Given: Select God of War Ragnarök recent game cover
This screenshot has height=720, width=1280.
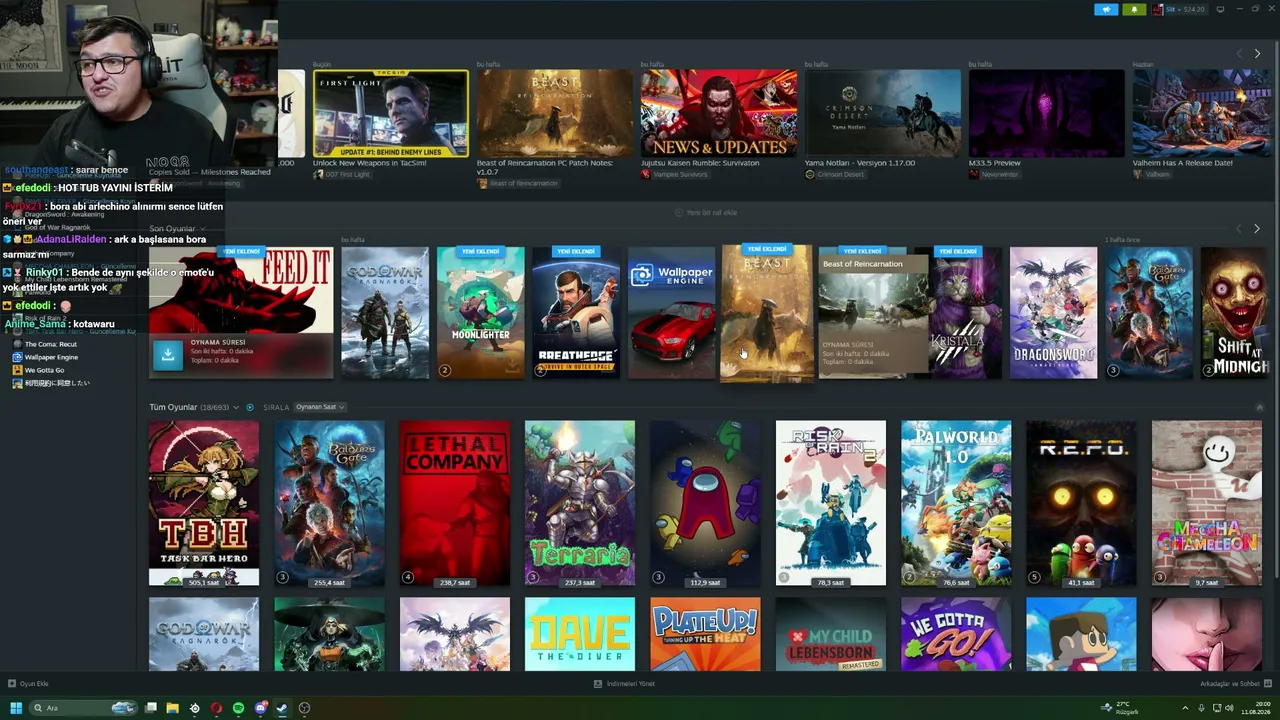Looking at the screenshot, I should click(x=385, y=313).
